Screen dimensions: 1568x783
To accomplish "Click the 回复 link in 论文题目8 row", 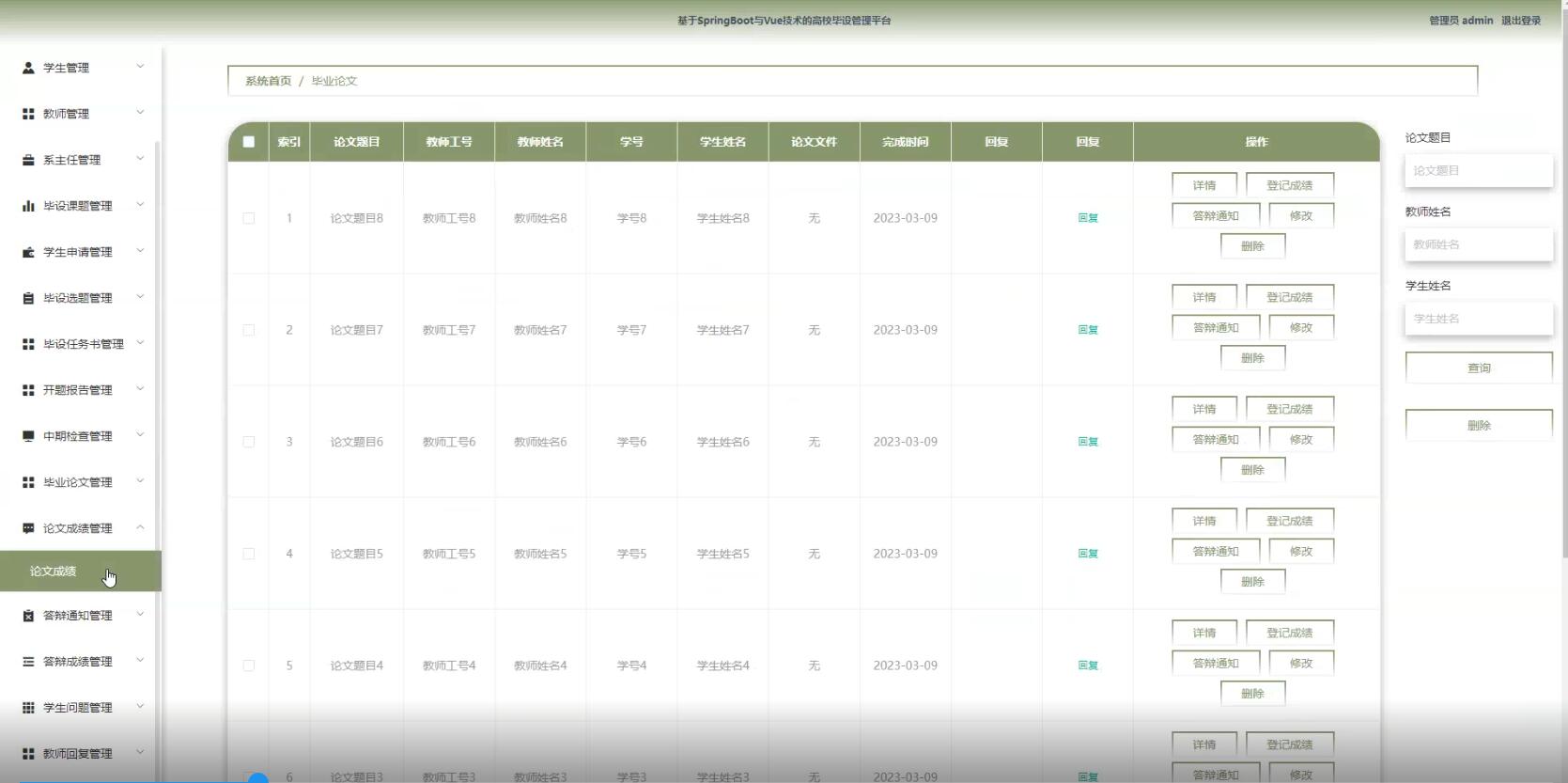I will click(x=1088, y=218).
